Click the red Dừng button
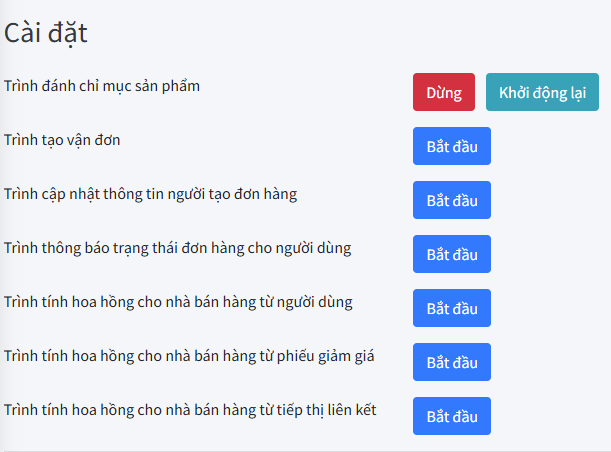611x452 pixels. 443,92
